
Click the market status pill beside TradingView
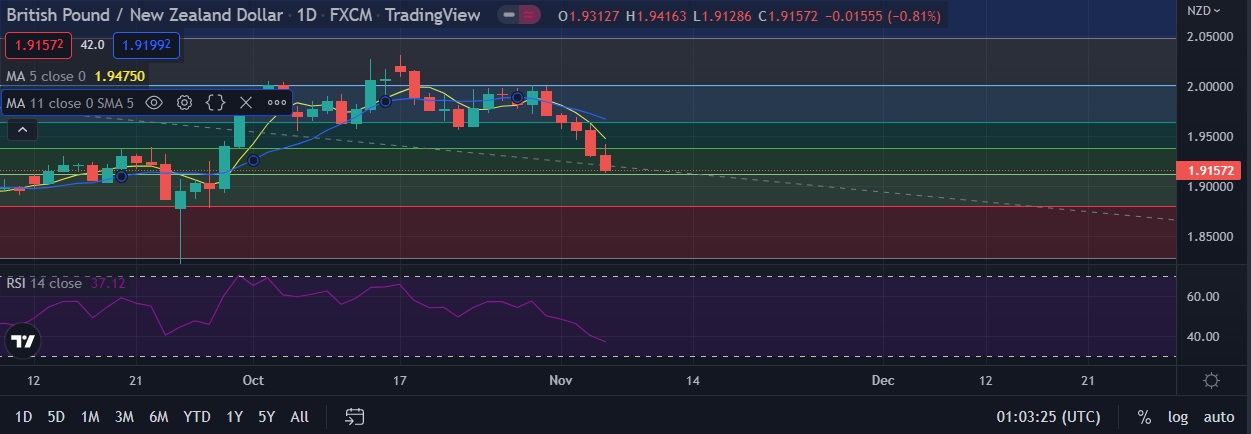pos(520,15)
